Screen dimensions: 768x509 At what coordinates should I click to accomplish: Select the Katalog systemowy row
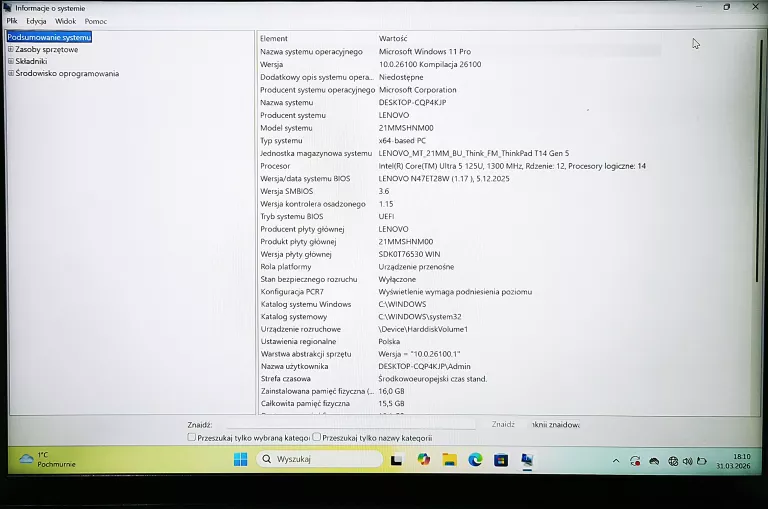tap(459, 316)
